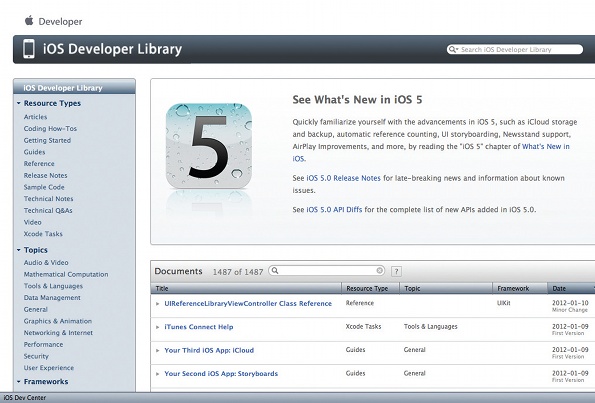Click the 2012-01-10 date cell
Screen dimensions: 595x403
click(x=570, y=303)
